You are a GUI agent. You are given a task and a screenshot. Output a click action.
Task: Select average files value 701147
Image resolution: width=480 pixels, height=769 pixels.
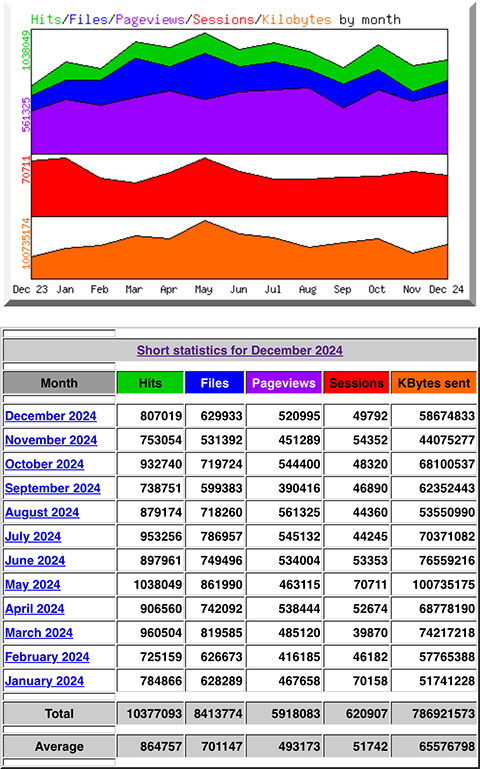[221, 747]
